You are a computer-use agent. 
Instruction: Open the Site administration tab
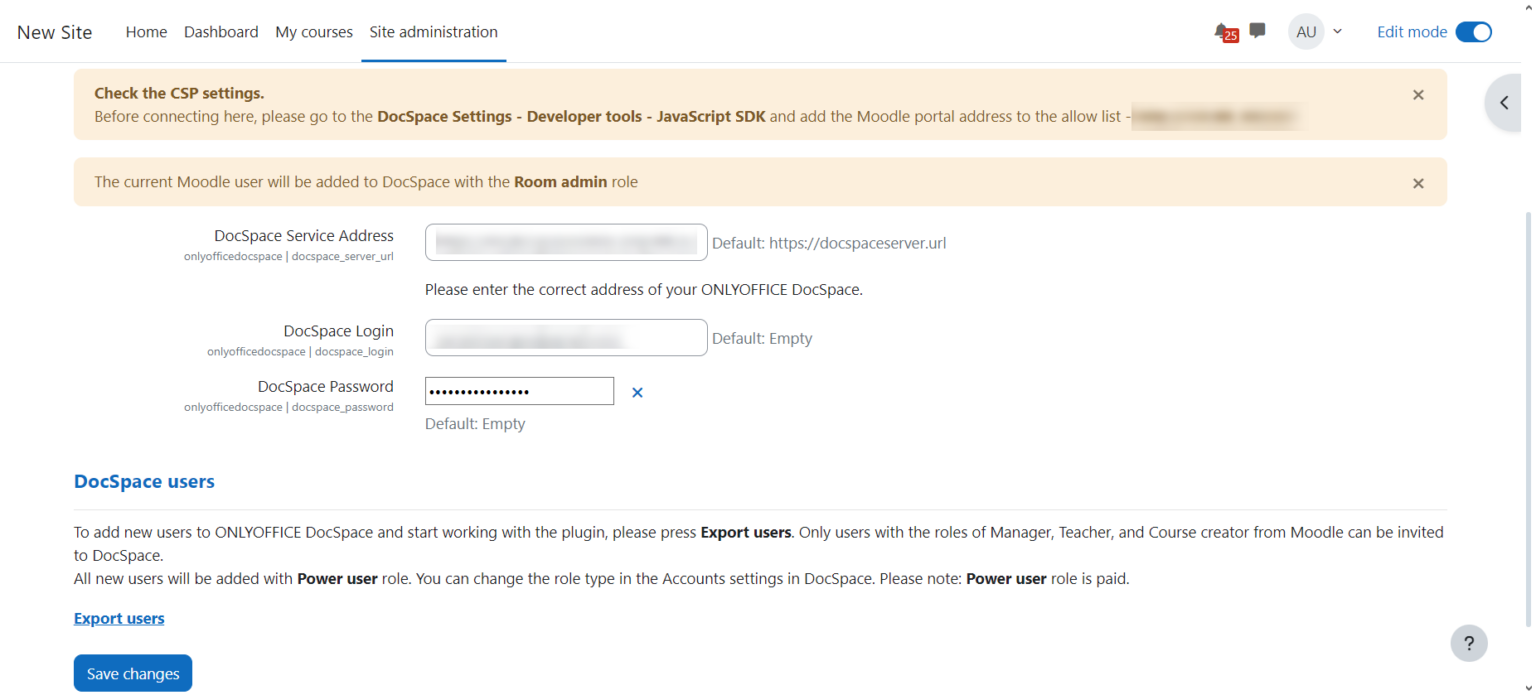click(x=433, y=31)
